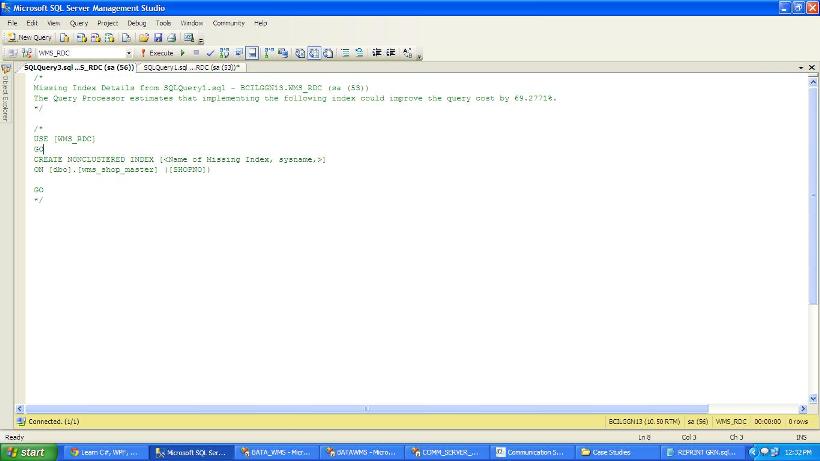Image resolution: width=820 pixels, height=461 pixels.
Task: Switch output to Results to File
Action: click(328, 53)
